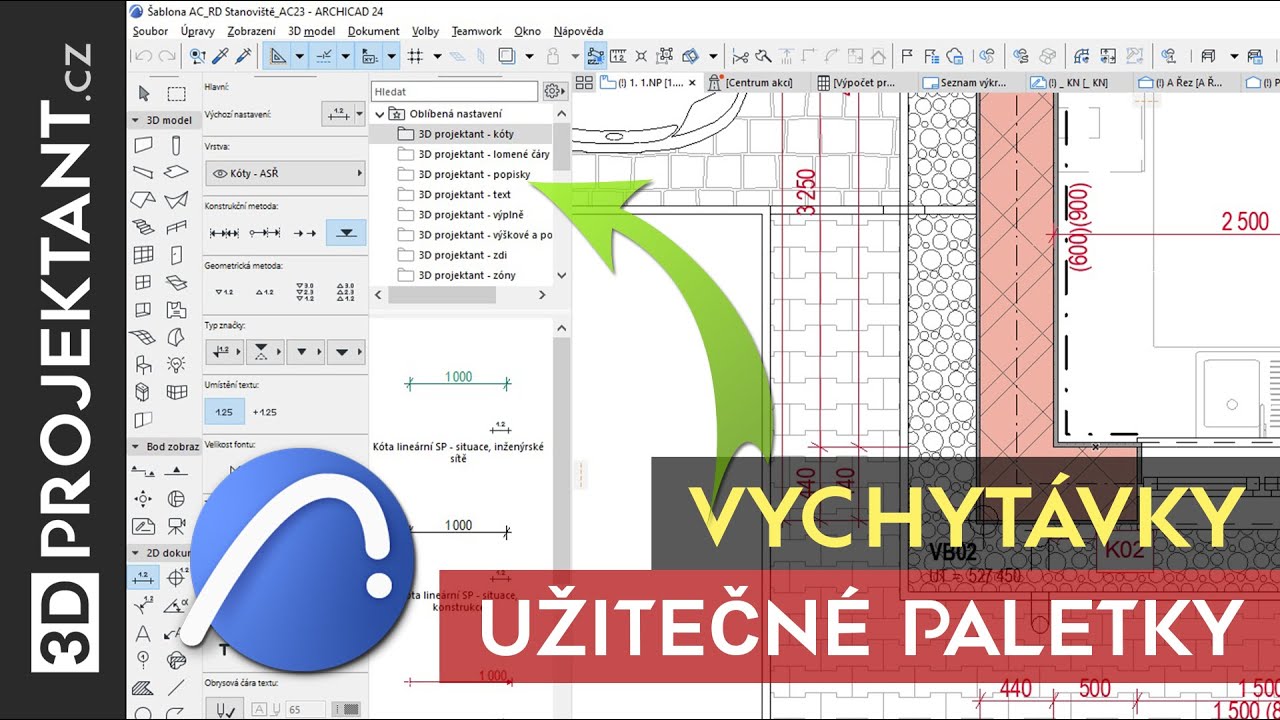
Task: Select the Curtain Wall tool
Action: (143, 255)
